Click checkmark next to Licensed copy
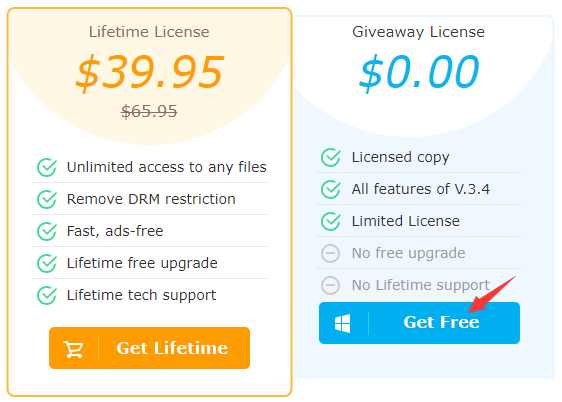562x402 pixels. [x=331, y=157]
